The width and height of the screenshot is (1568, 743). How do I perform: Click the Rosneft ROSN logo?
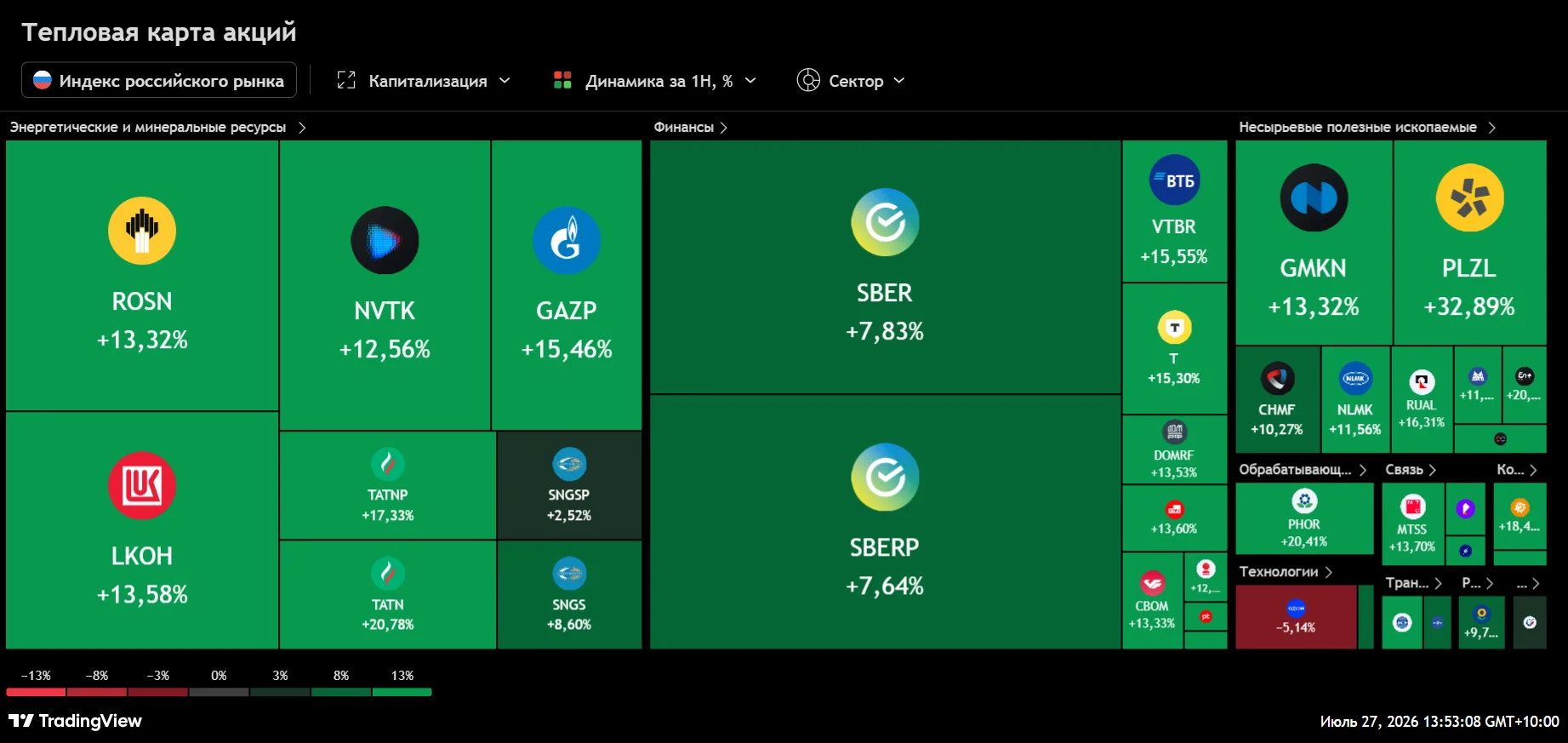[x=142, y=231]
